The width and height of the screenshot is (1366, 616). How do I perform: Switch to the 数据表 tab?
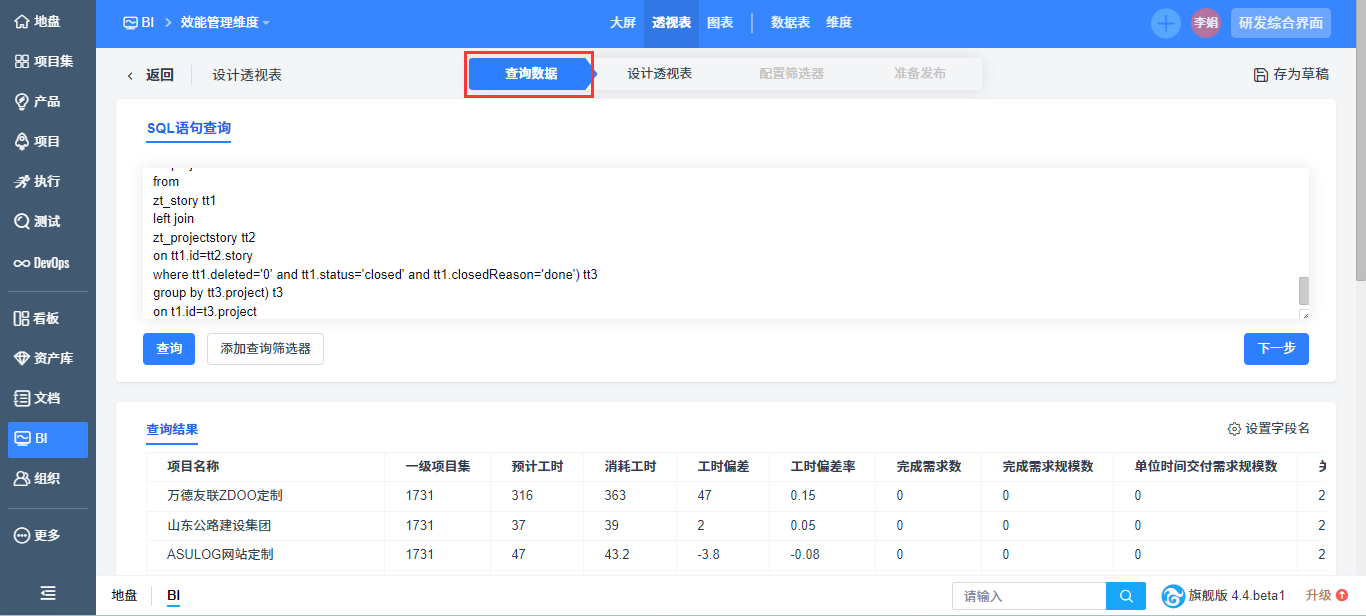[x=790, y=22]
